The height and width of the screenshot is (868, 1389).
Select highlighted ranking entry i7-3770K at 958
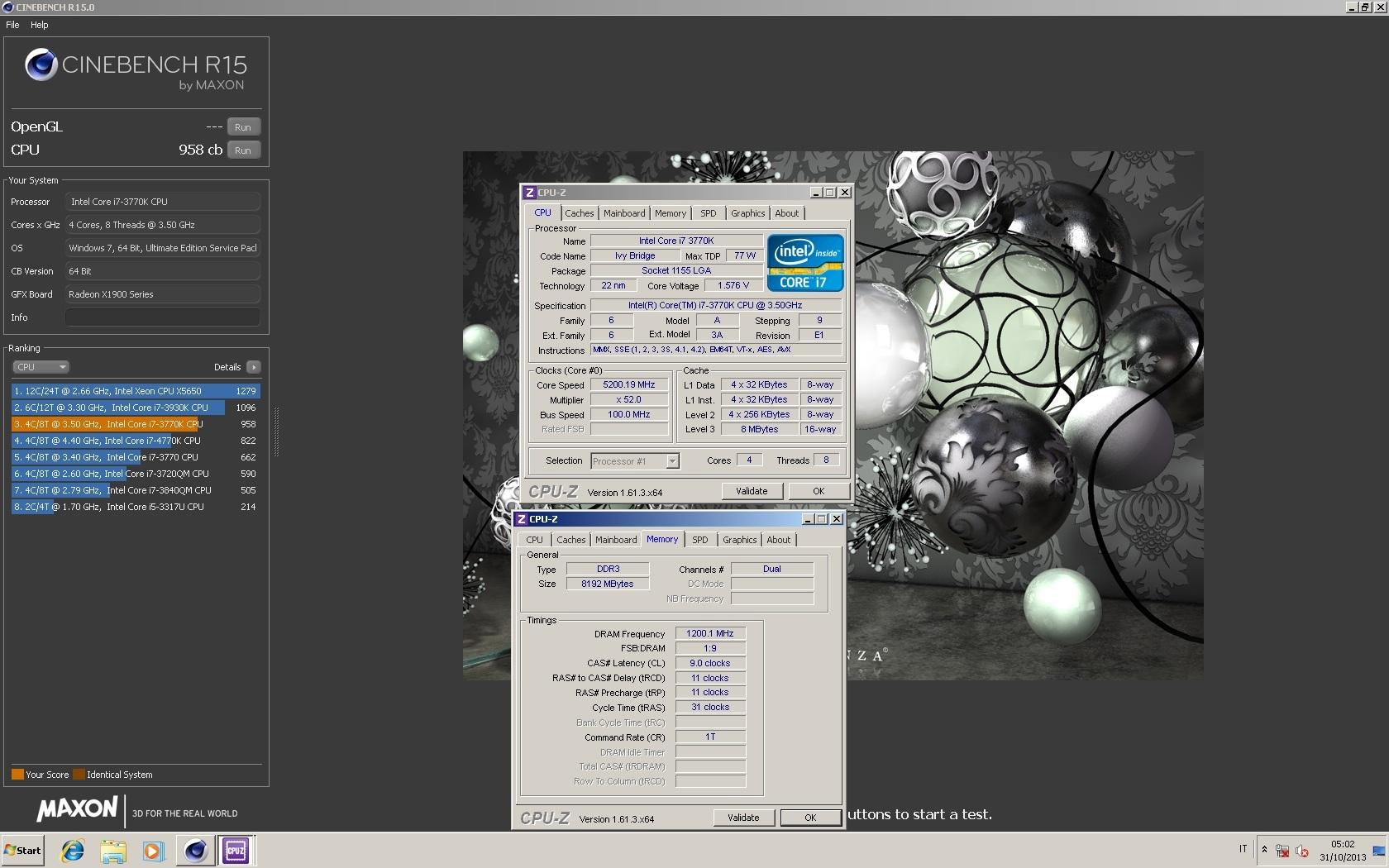[136, 424]
